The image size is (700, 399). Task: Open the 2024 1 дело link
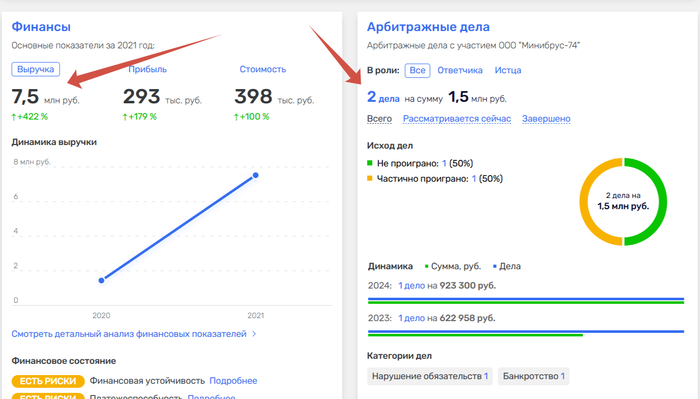pos(411,286)
